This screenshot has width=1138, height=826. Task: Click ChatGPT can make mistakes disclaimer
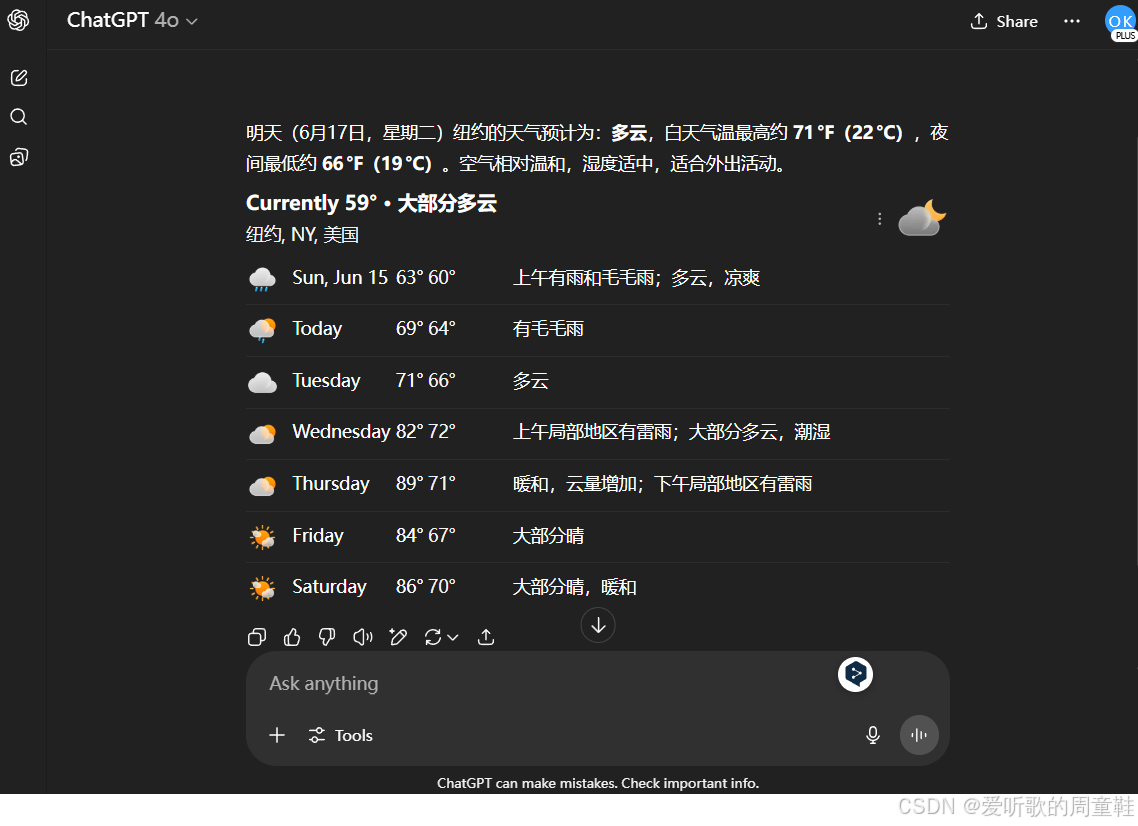(x=598, y=783)
